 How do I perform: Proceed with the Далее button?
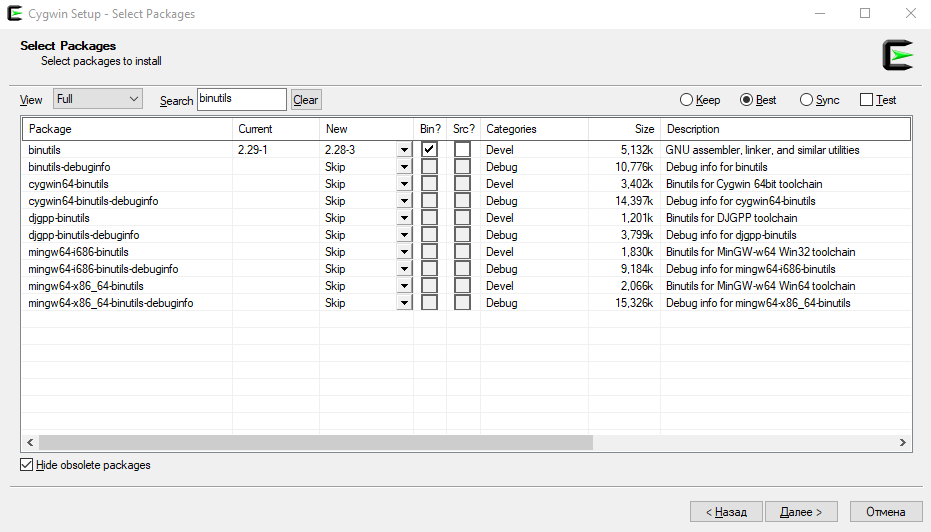click(801, 512)
